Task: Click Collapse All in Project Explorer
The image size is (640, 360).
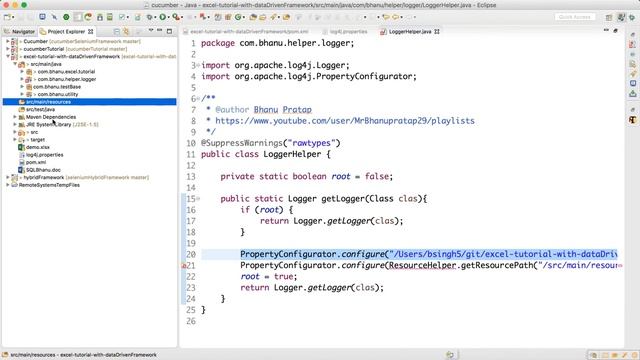Action: pos(117,31)
